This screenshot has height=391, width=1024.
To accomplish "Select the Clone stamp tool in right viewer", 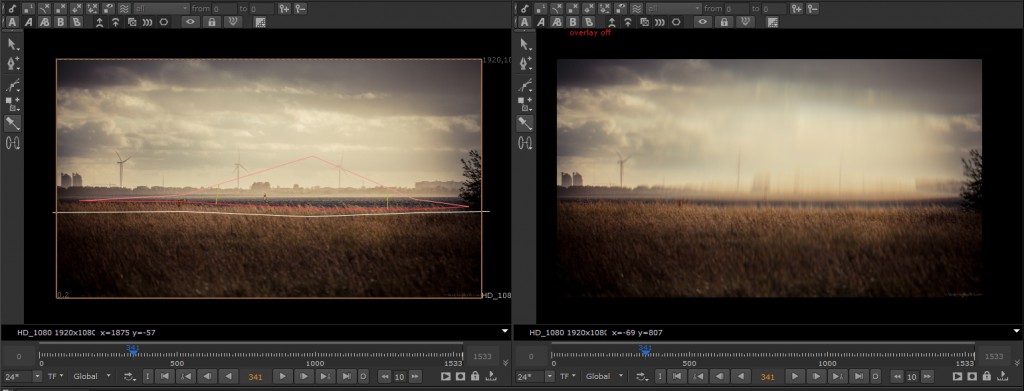I will (x=525, y=103).
